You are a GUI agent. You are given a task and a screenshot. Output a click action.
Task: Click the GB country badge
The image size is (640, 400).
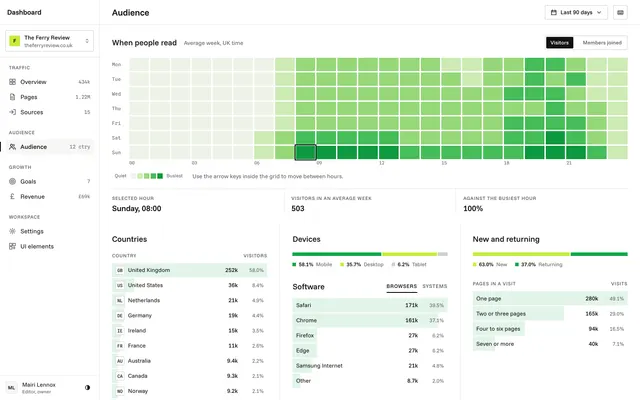click(x=120, y=270)
